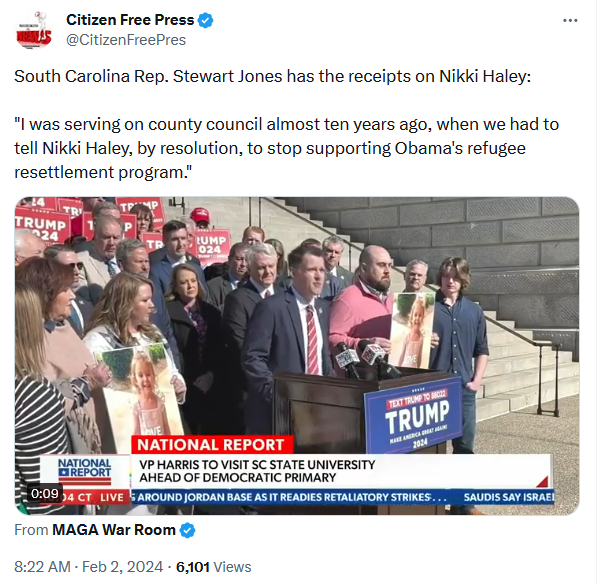Image resolution: width=603 pixels, height=584 pixels.
Task: Click the NATIONAL REPORT red banner in video
Action: [212, 445]
